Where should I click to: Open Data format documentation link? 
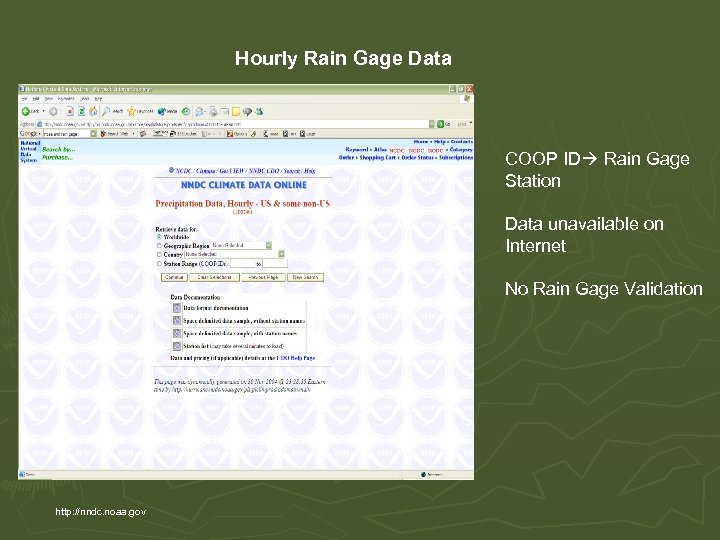coord(216,308)
